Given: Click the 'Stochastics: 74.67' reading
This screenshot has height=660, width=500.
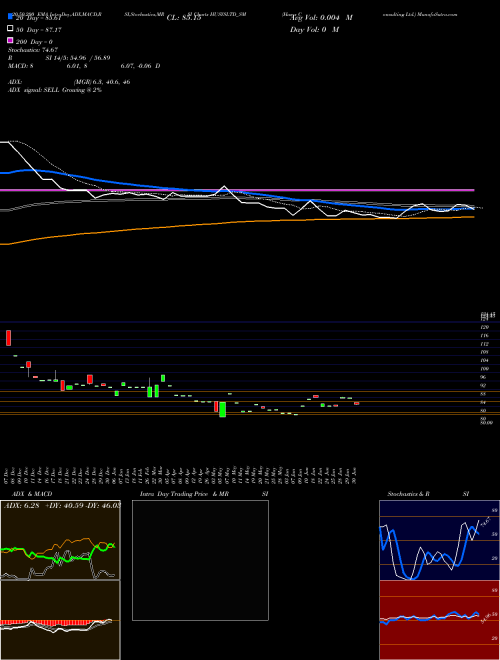Looking at the screenshot, I should (33, 50).
